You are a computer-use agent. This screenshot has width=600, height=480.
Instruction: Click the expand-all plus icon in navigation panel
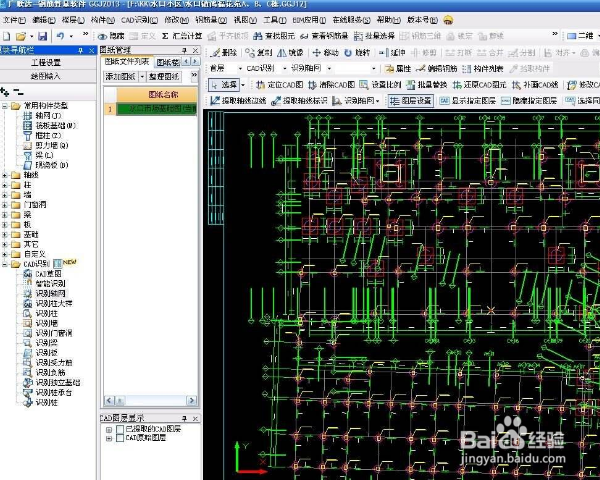(x=5, y=92)
